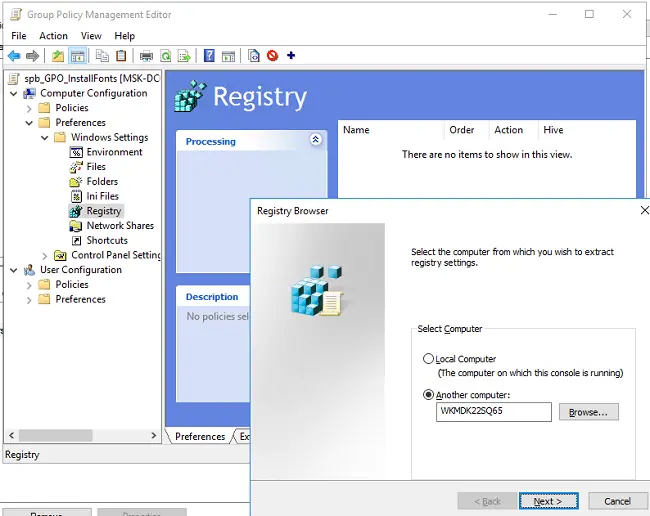Click the red stop circle toolbar icon
Viewport: 650px width, 516px height.
click(272, 55)
